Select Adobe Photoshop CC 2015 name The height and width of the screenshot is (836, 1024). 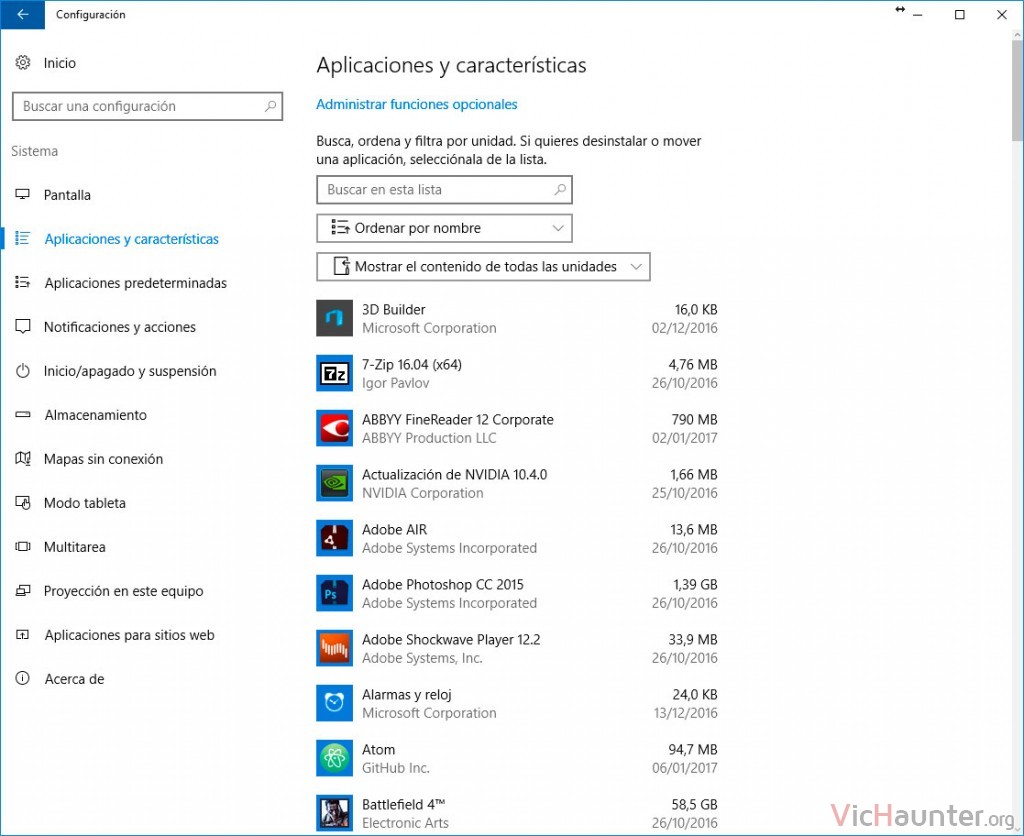coord(443,584)
